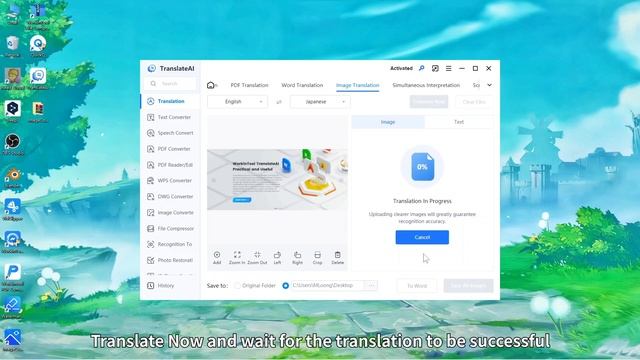Viewport: 640px width, 360px height.
Task: Expand more tabs with the chevron
Action: click(x=489, y=85)
